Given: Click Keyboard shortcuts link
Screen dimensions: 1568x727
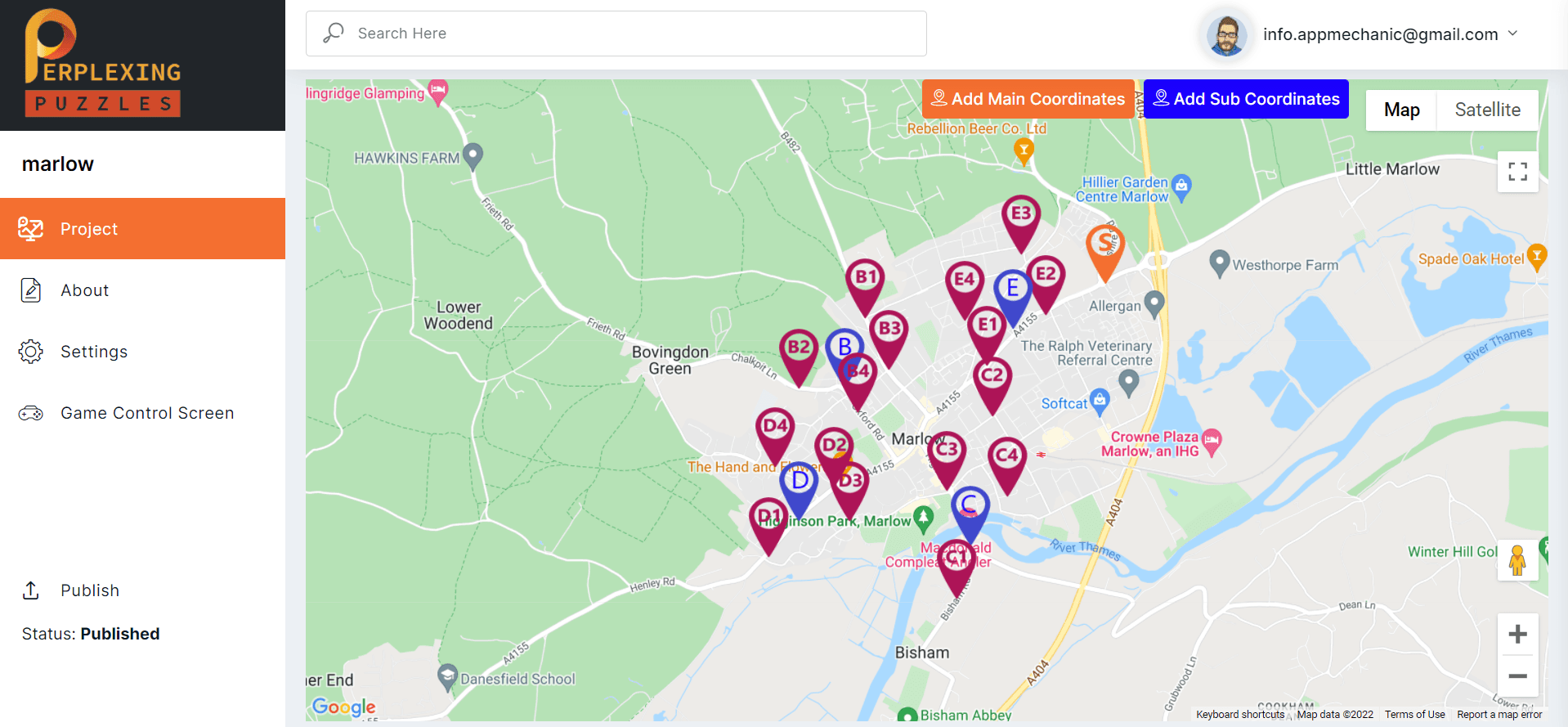Looking at the screenshot, I should 1240,715.
